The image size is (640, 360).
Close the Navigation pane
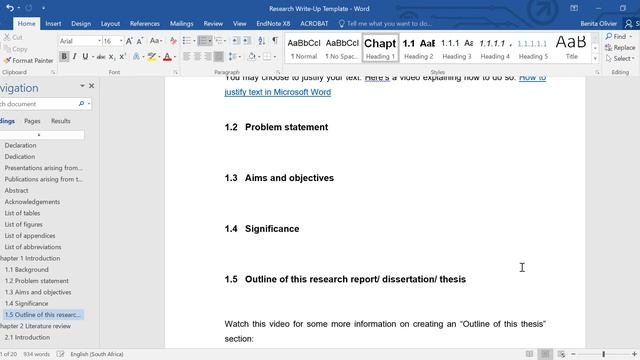[x=91, y=86]
